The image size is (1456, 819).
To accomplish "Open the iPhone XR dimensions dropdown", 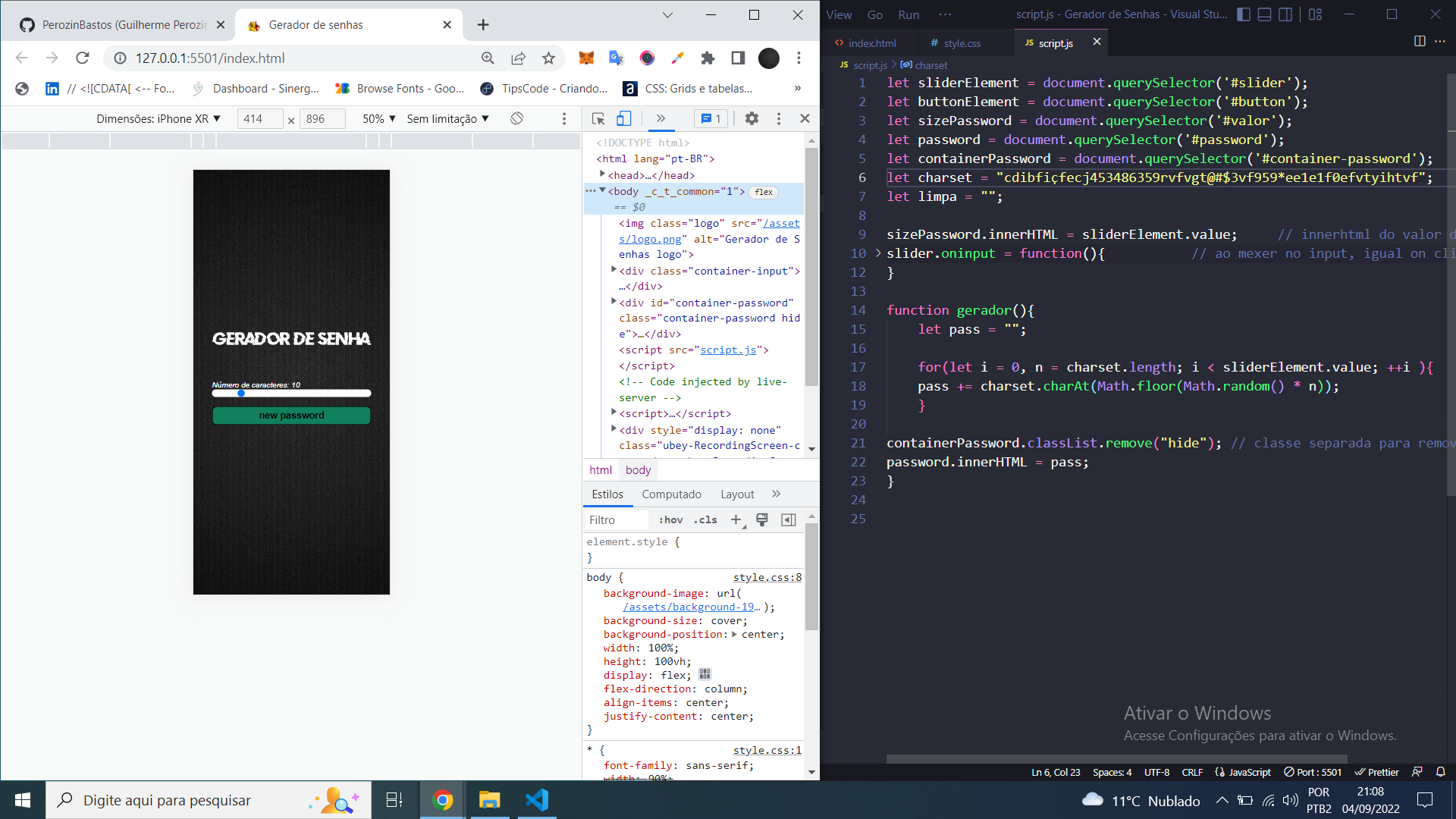I will 158,118.
